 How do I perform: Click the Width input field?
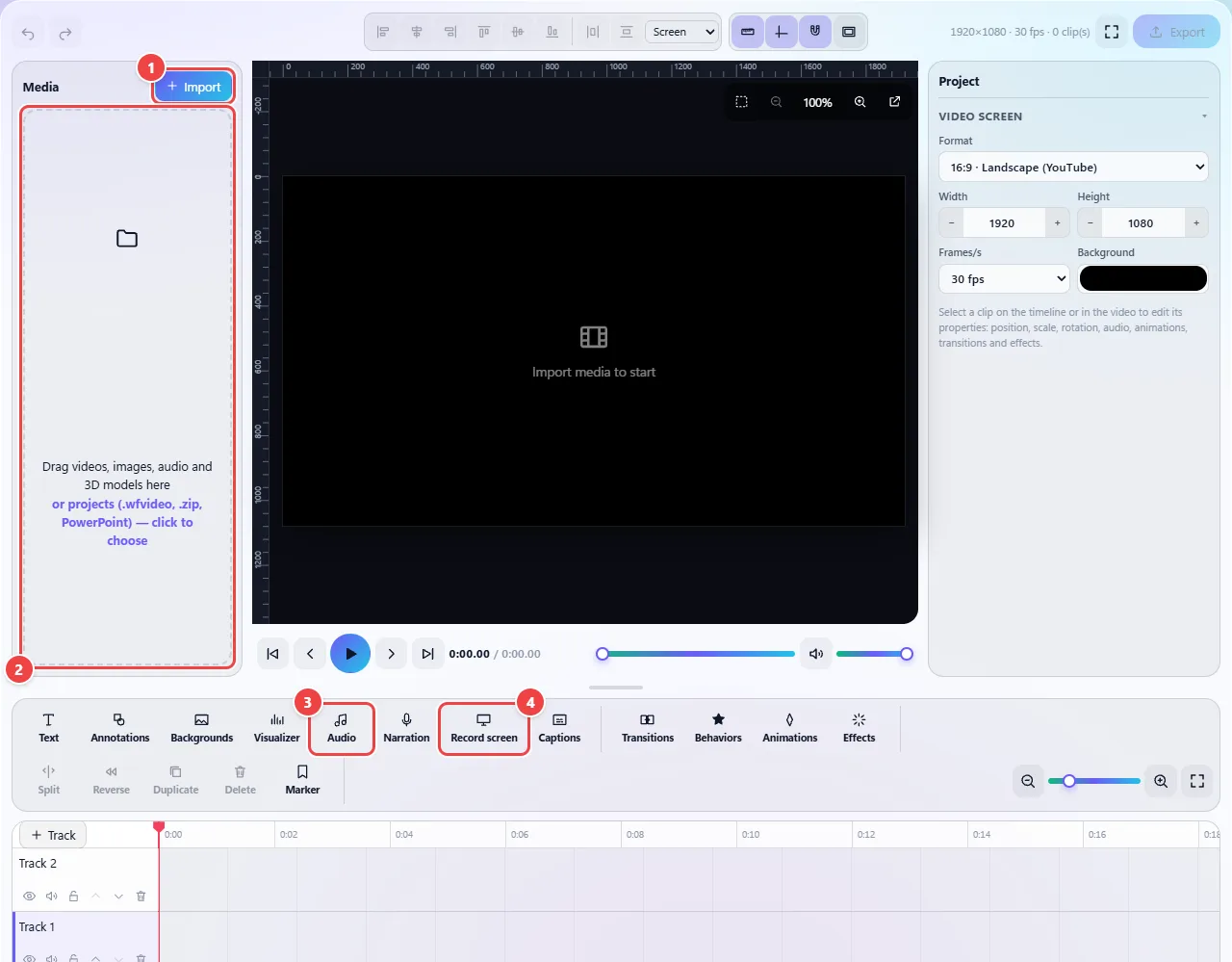tap(1002, 223)
